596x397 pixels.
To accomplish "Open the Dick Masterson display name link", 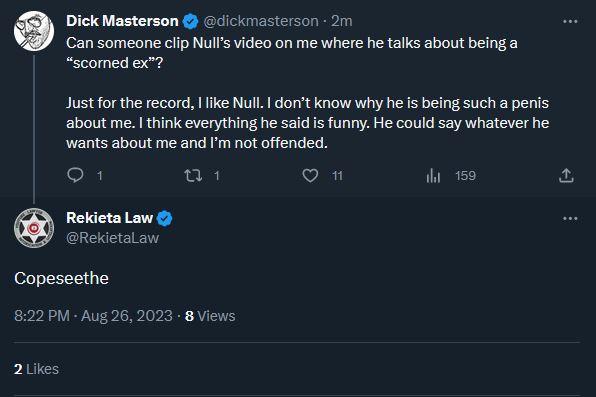I will 122,21.
